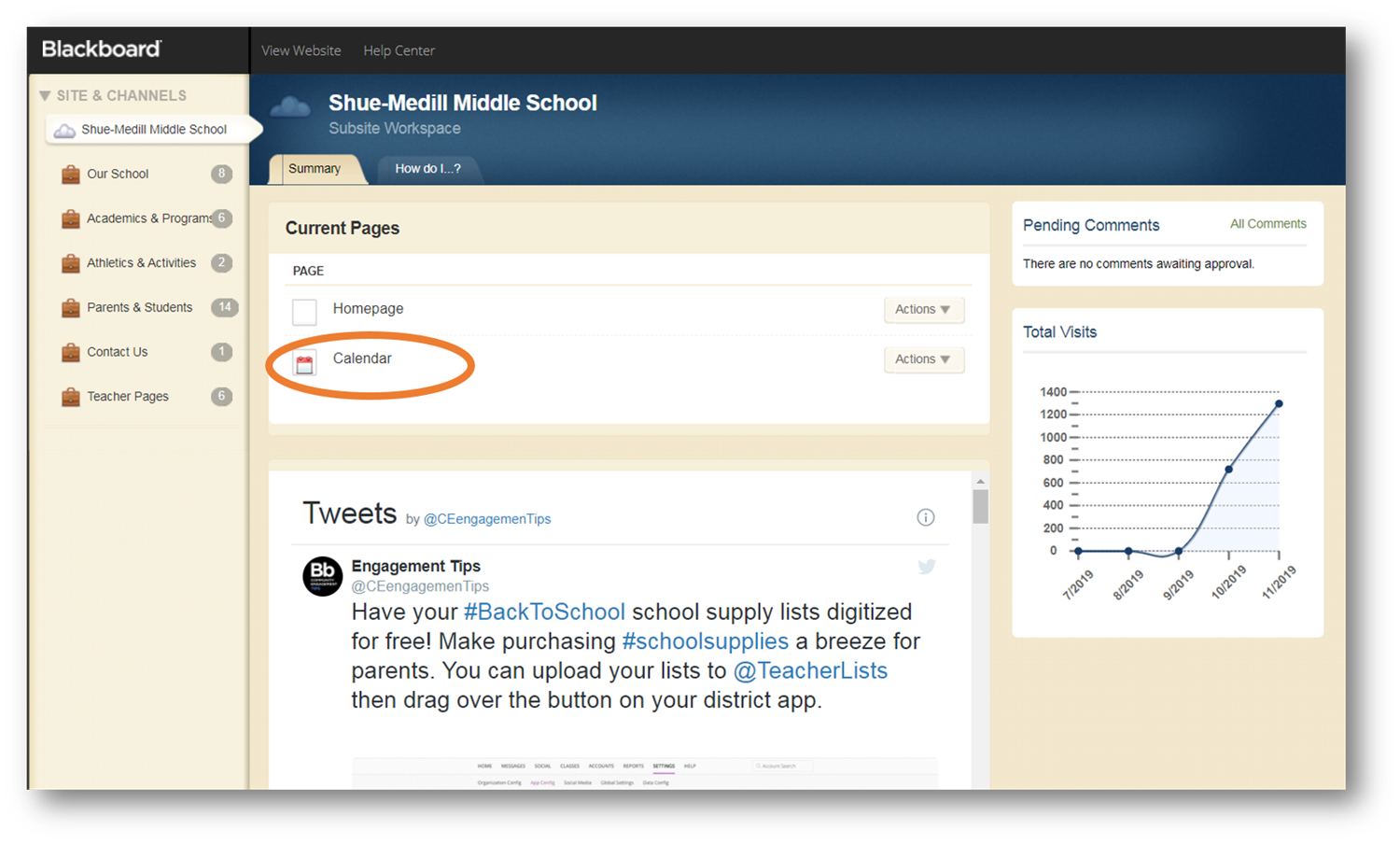Open the Calendar Actions dropdown

click(923, 359)
